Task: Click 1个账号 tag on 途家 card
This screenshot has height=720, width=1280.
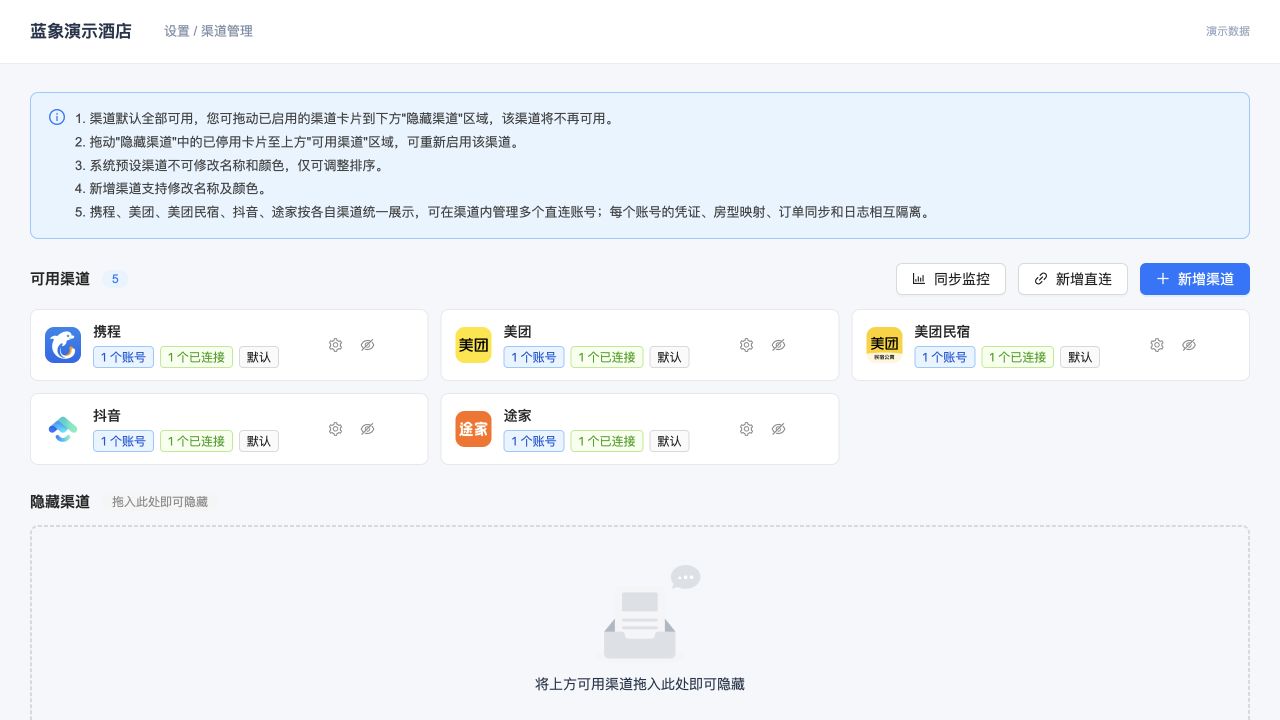Action: [534, 441]
